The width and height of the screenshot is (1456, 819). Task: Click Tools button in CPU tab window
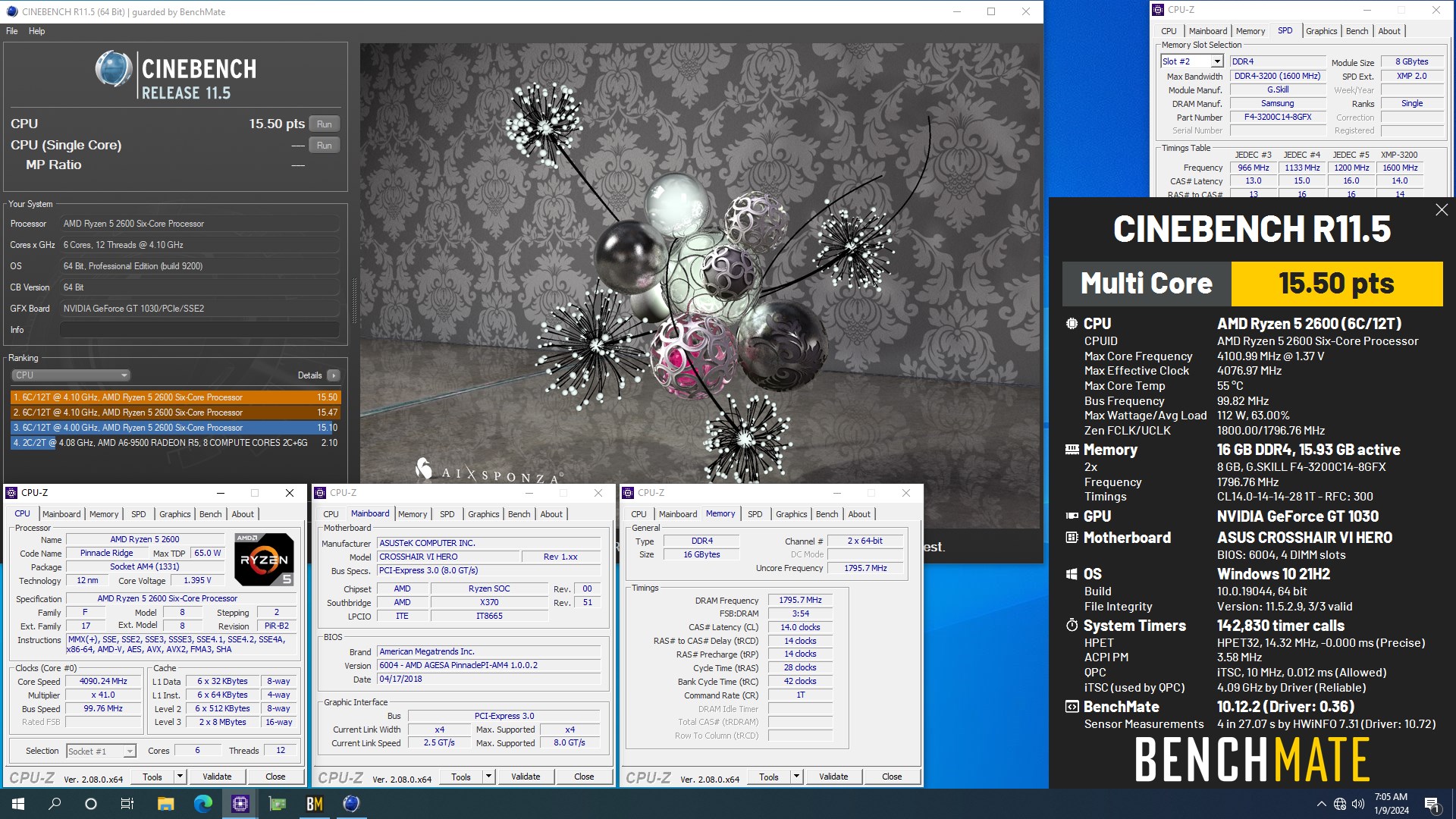click(152, 777)
